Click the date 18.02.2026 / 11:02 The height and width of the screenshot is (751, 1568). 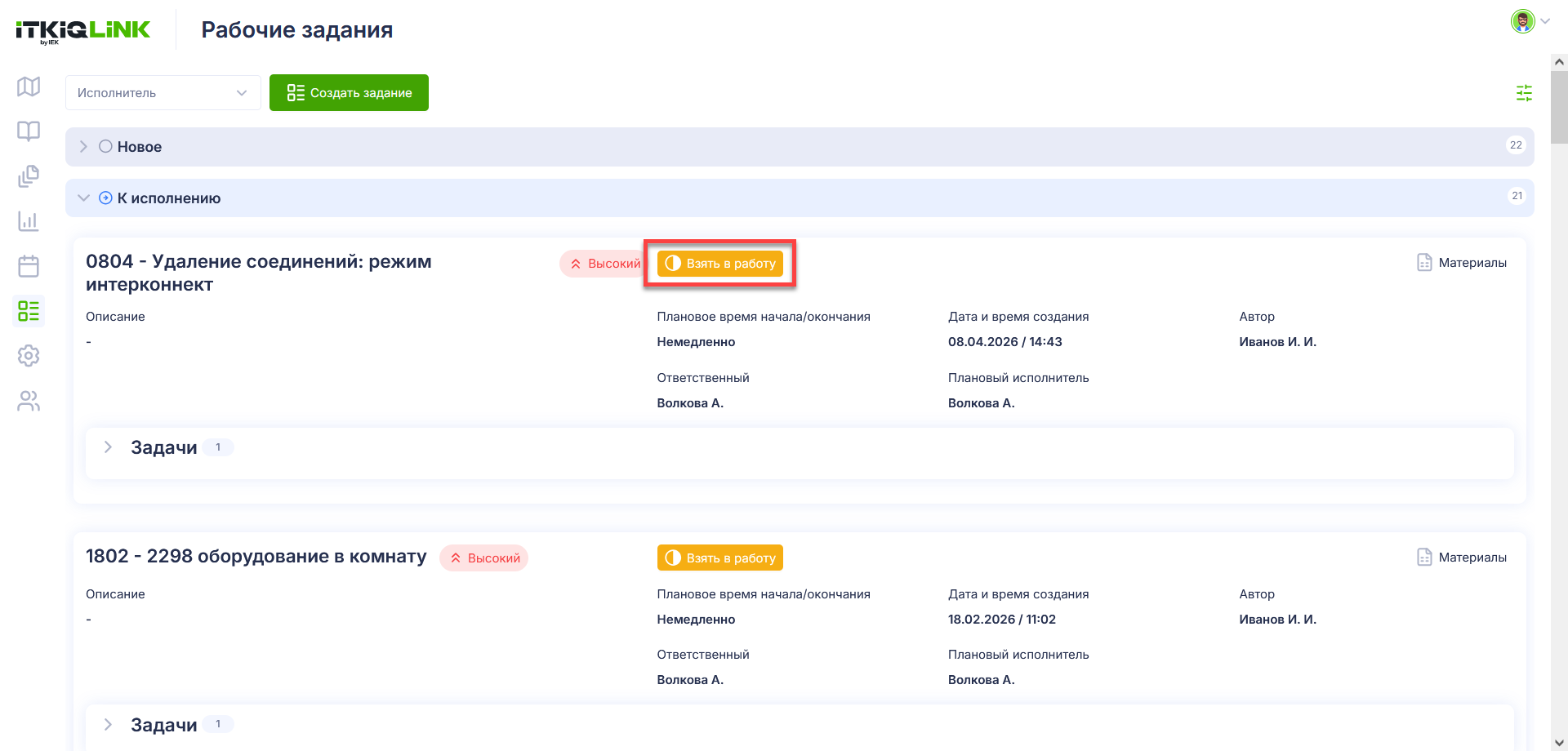1002,620
